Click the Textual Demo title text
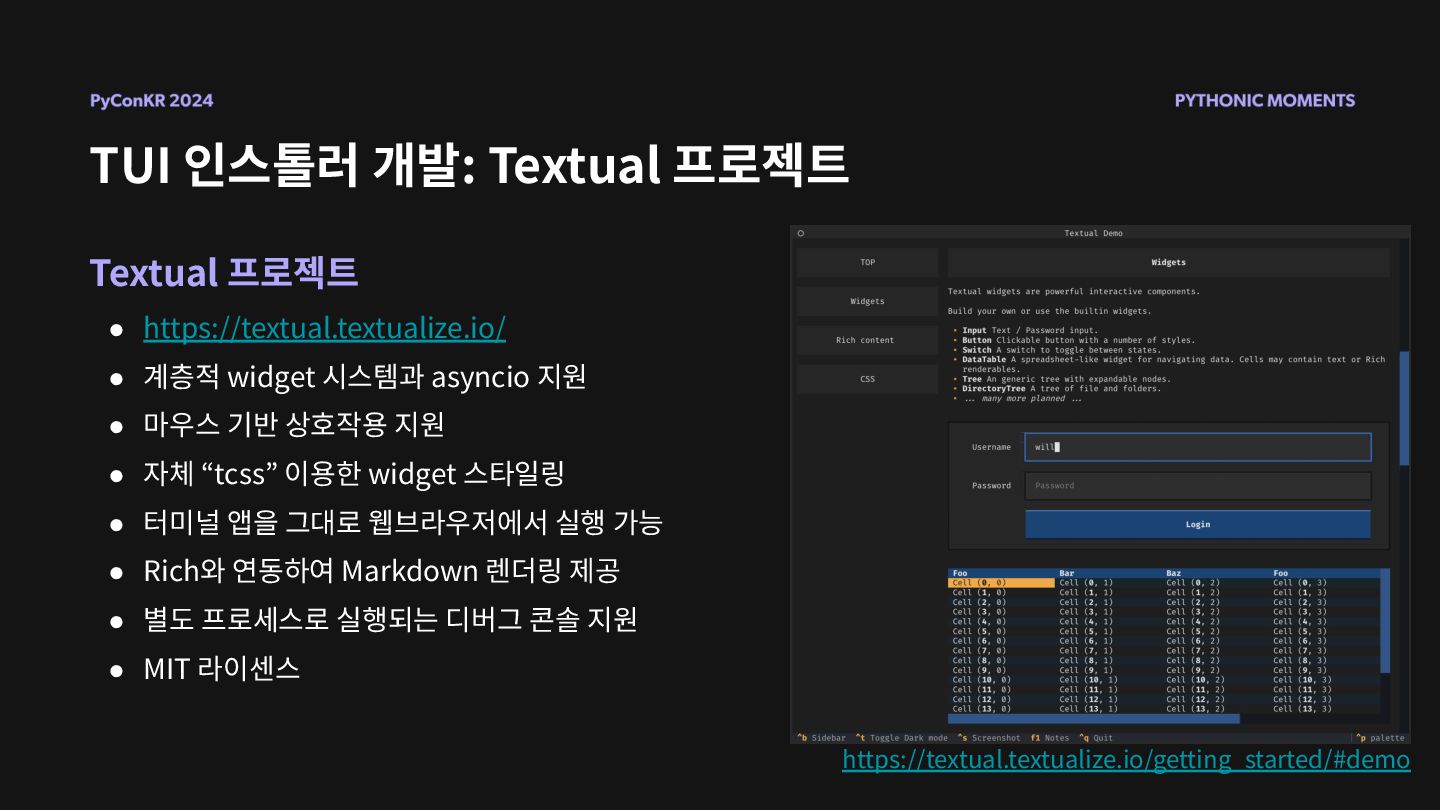1440x810 pixels. [1093, 233]
